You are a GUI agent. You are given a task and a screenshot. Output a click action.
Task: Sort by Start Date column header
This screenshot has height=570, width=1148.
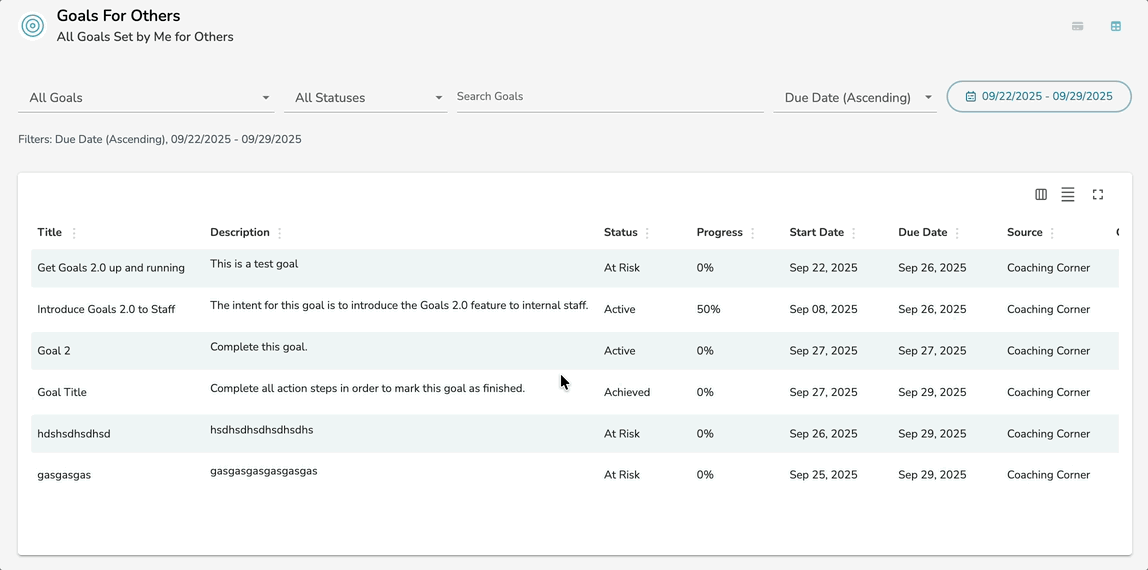[816, 233]
